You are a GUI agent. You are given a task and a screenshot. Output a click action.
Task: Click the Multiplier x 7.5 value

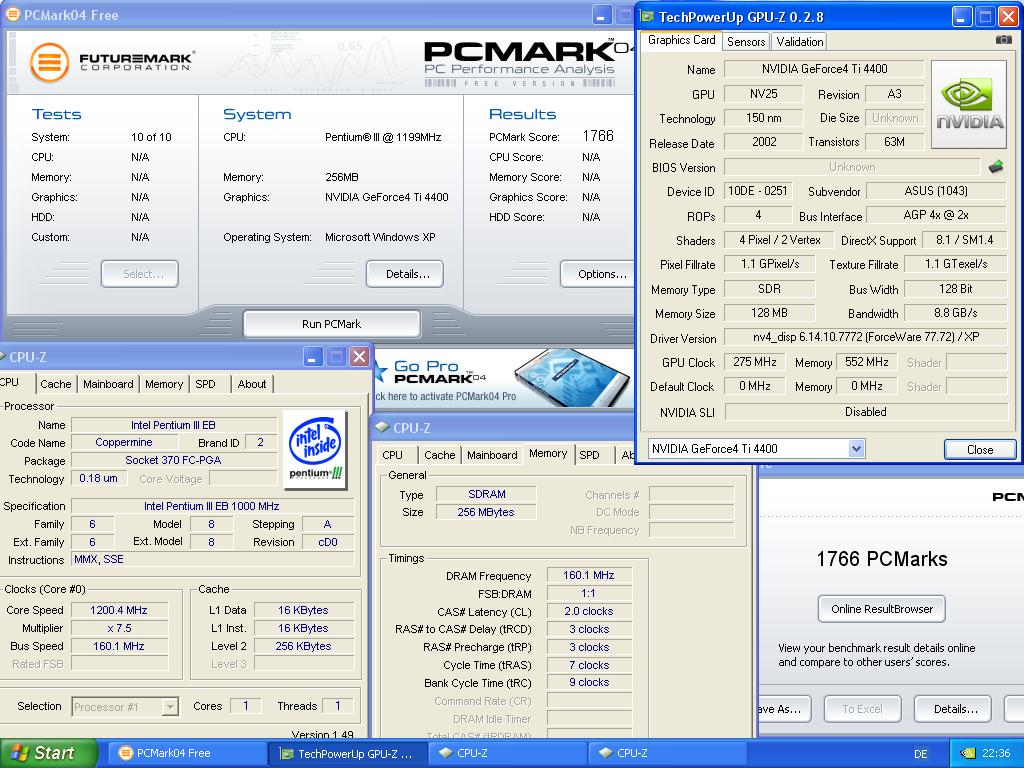pos(119,628)
